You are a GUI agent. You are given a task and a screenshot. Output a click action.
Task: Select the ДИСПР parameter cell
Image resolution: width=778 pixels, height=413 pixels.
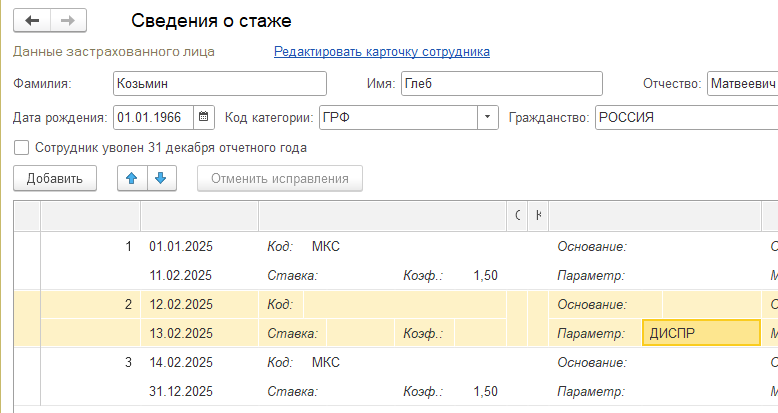(x=700, y=333)
